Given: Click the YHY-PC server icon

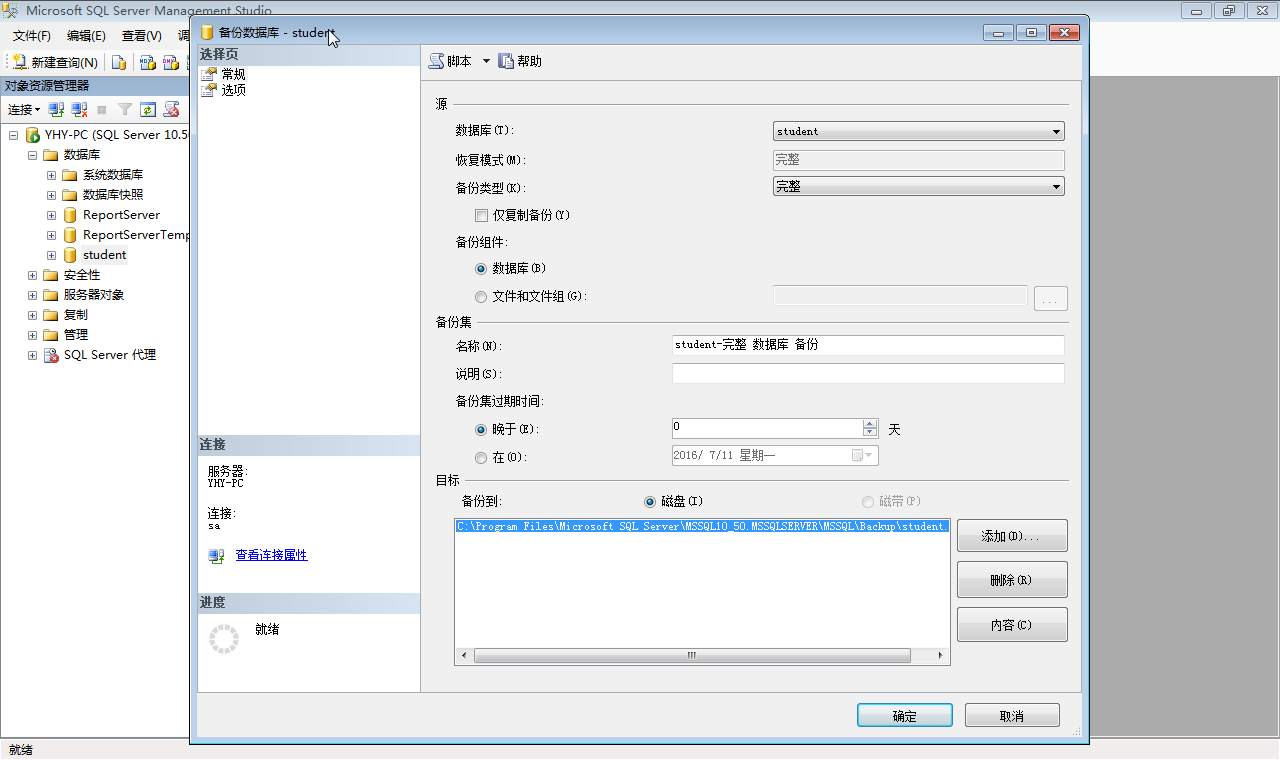Looking at the screenshot, I should click(32, 135).
